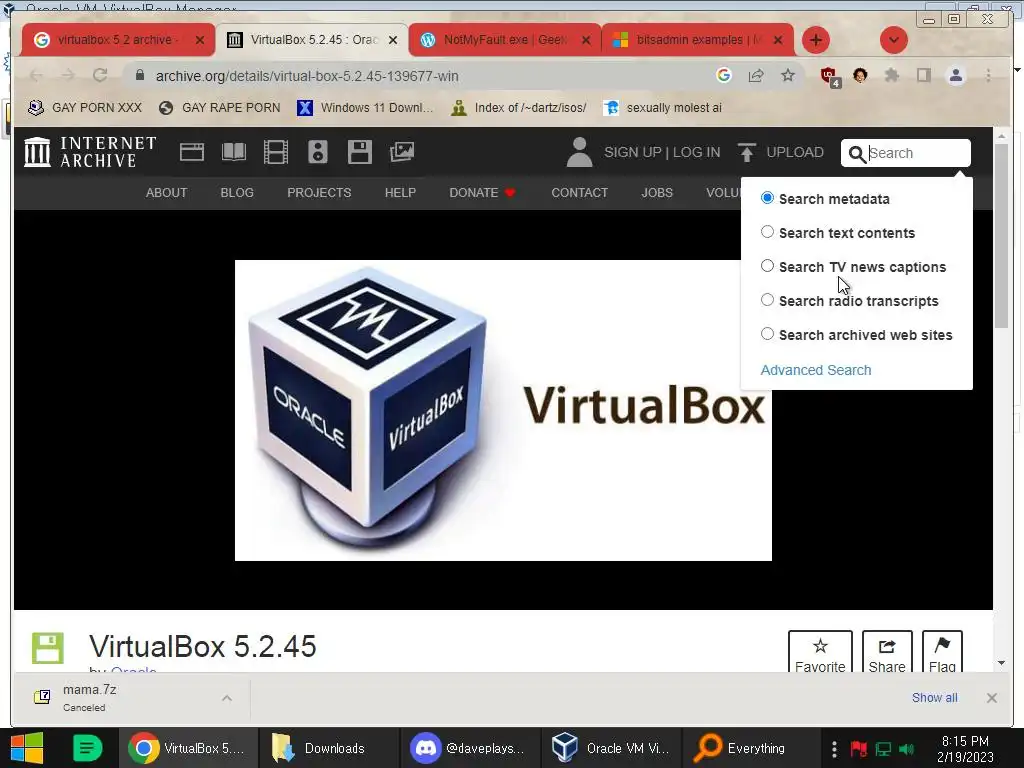Click the Chrome reload button
1024x768 pixels.
point(100,76)
